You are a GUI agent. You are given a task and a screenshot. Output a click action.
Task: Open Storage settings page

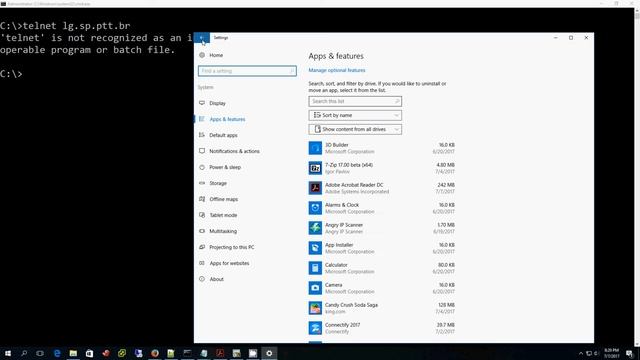click(218, 183)
